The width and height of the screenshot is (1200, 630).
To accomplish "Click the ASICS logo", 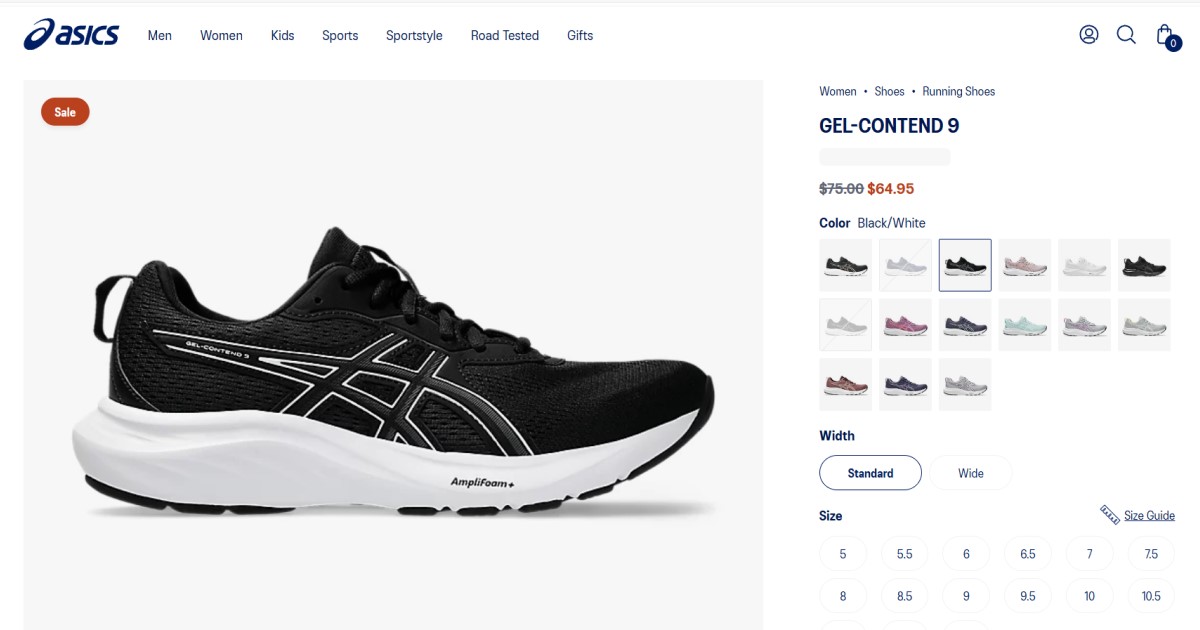I will (x=71, y=34).
